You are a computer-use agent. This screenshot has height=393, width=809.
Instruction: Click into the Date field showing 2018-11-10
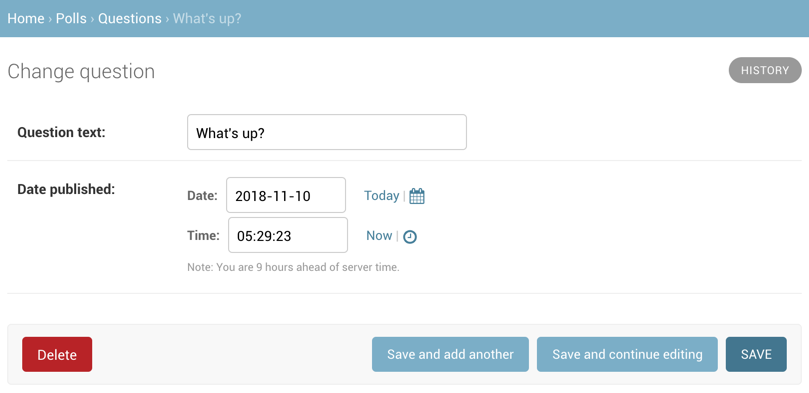click(x=286, y=195)
